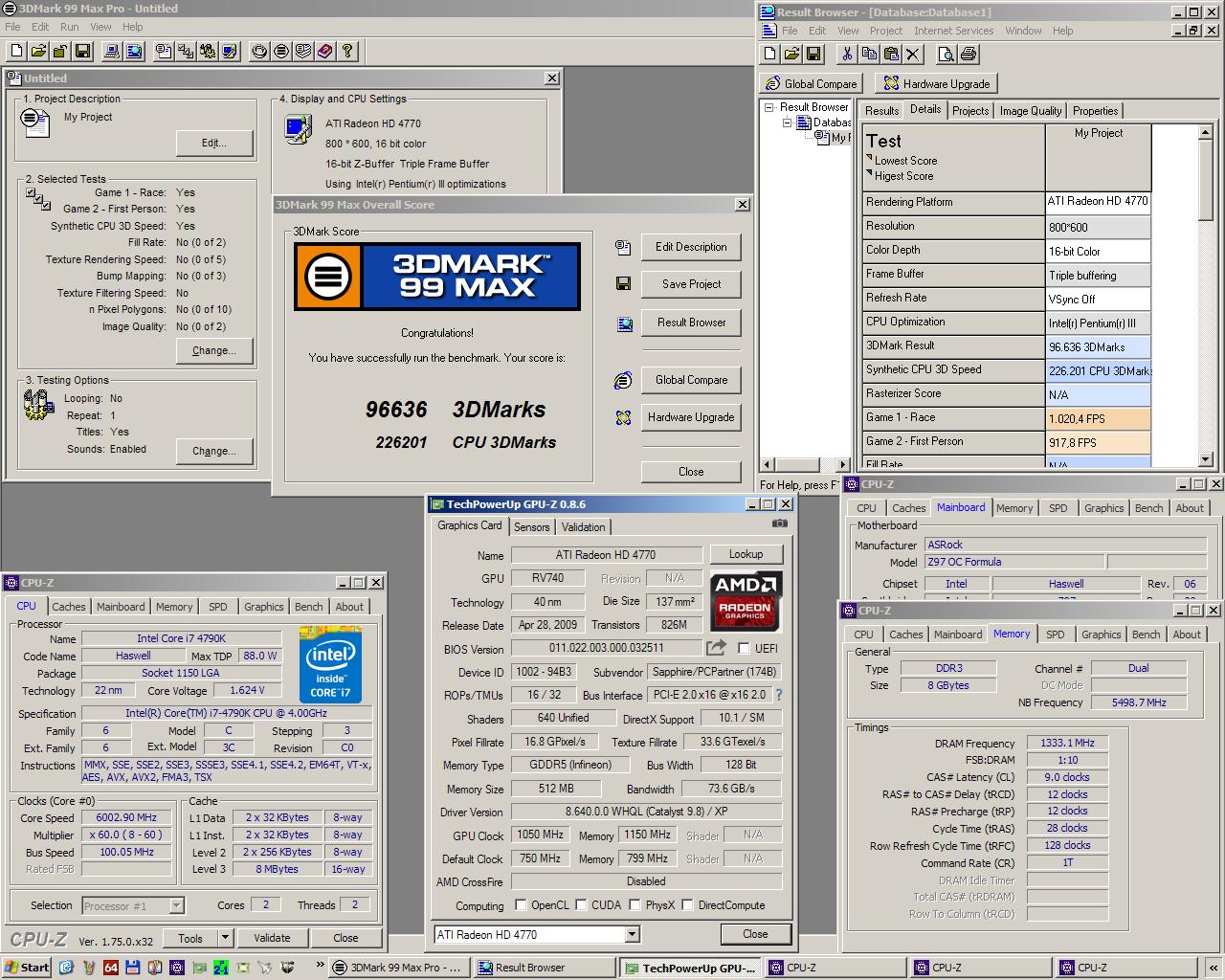
Task: Toggle the UEFI checkbox in GPU-Z
Action: tap(744, 649)
